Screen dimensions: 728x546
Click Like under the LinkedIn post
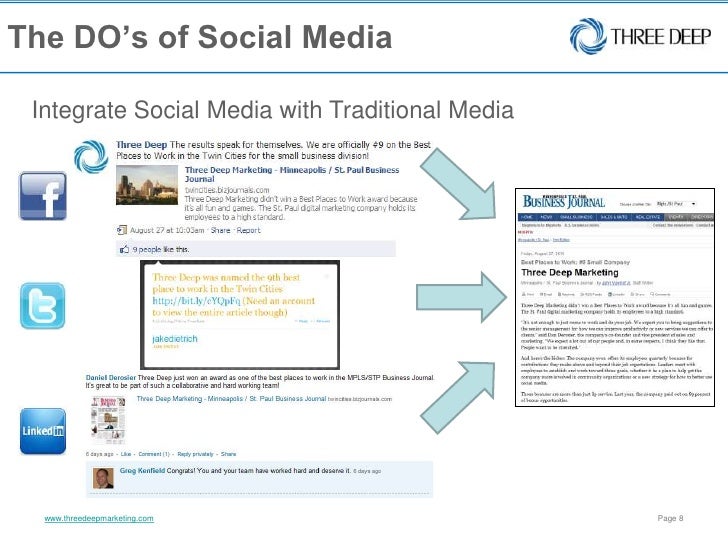126,454
